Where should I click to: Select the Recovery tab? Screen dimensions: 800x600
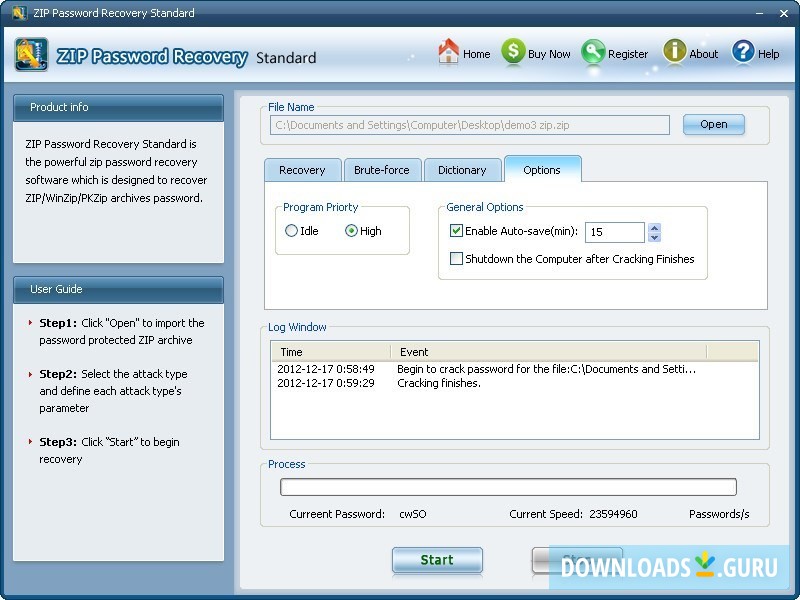(302, 170)
